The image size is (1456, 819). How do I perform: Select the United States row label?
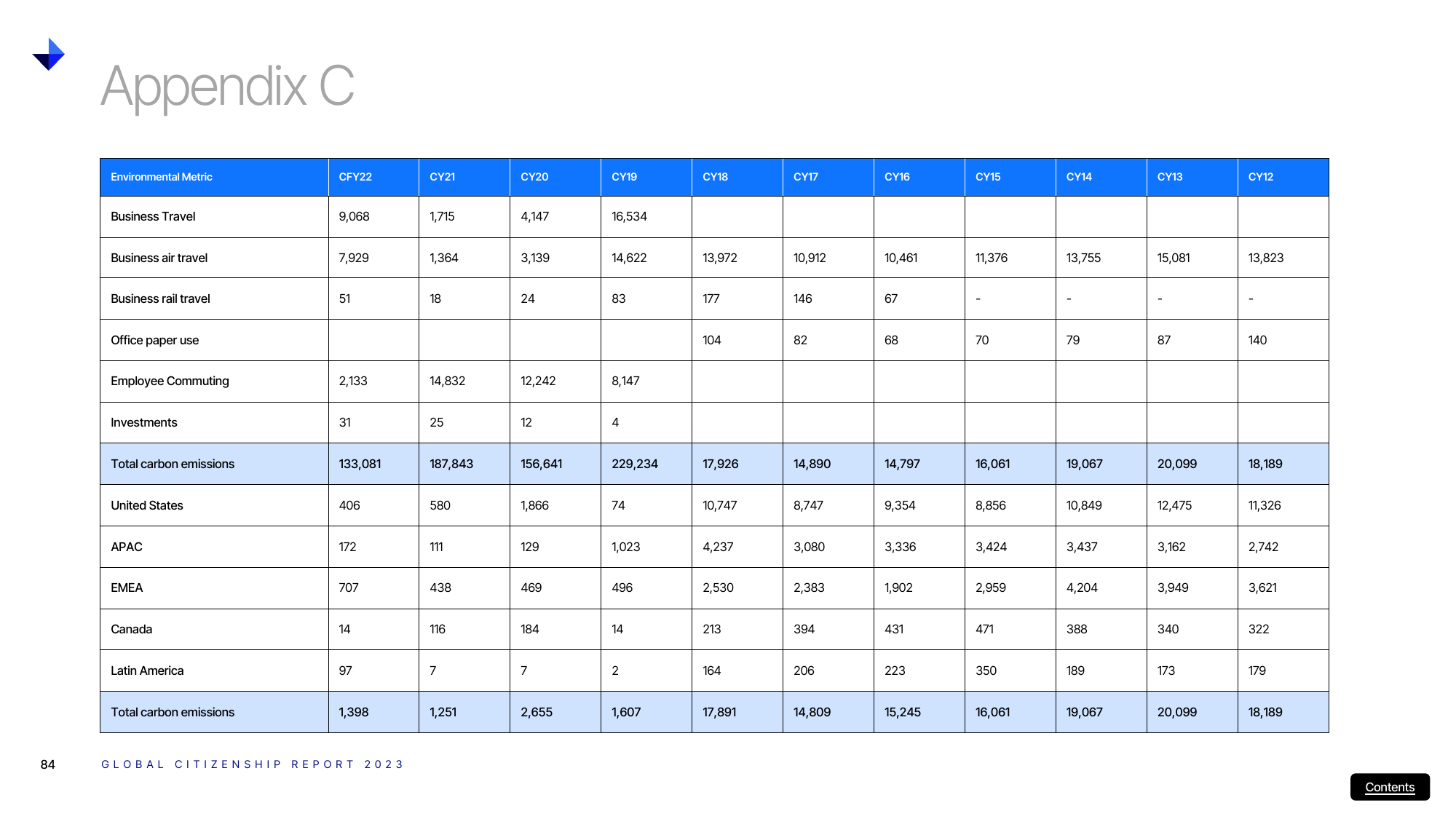pyautogui.click(x=146, y=505)
